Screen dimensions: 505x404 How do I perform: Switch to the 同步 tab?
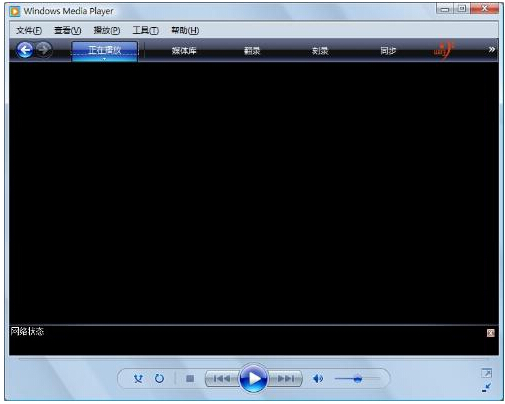pyautogui.click(x=388, y=51)
